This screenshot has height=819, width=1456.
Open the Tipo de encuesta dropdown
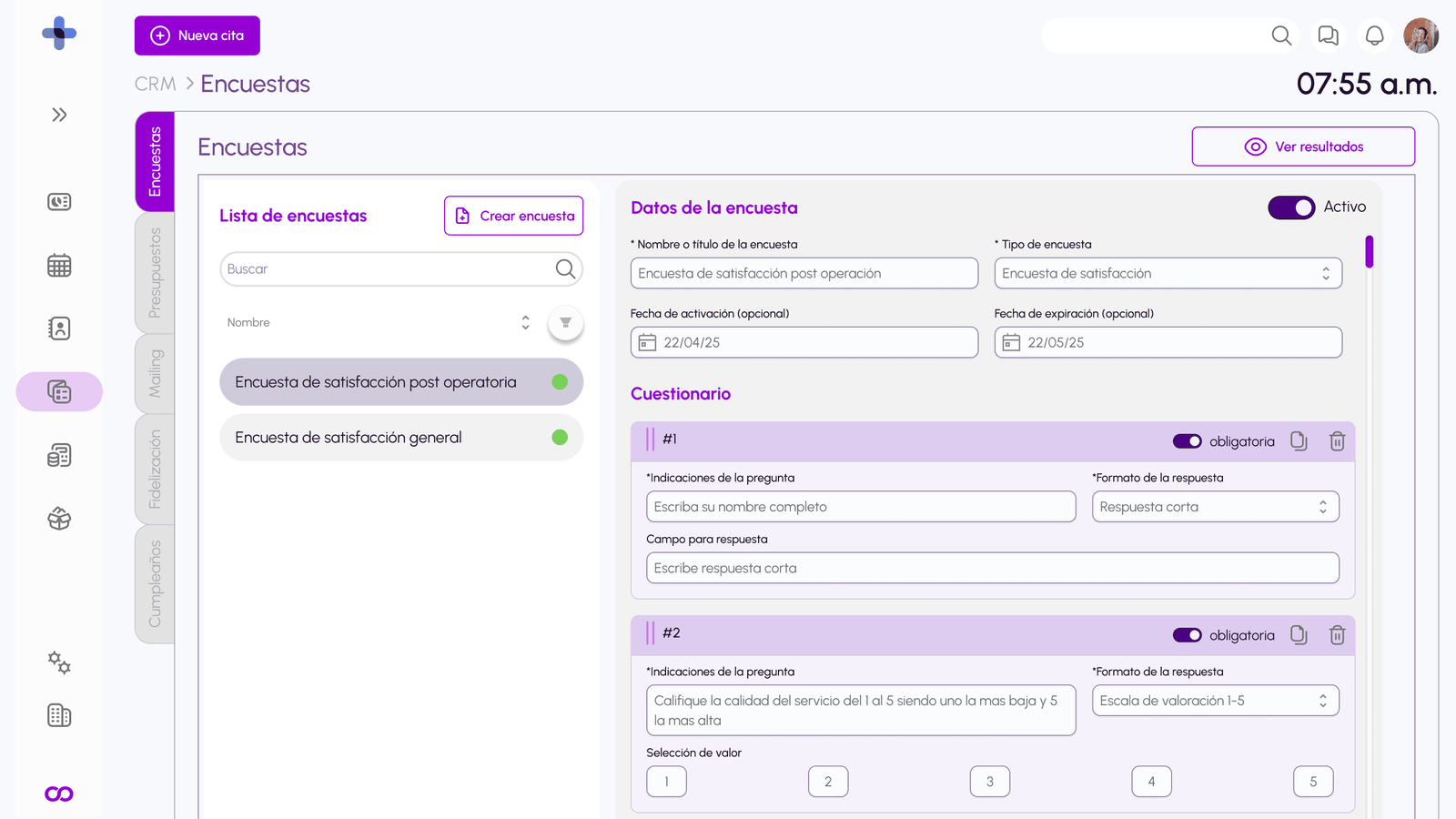click(1168, 273)
